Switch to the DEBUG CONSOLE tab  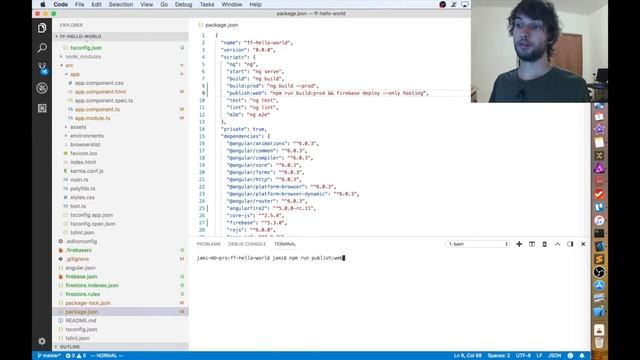point(247,244)
